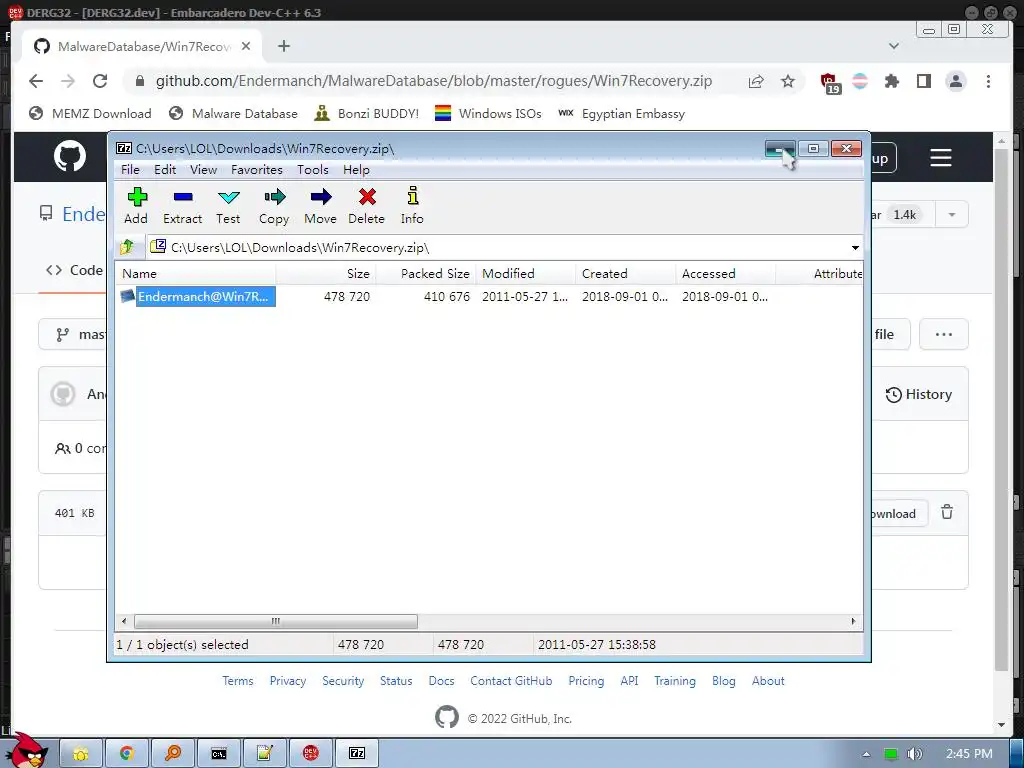
Task: Open the Egyptian Embassy bookmark
Action: pyautogui.click(x=622, y=114)
